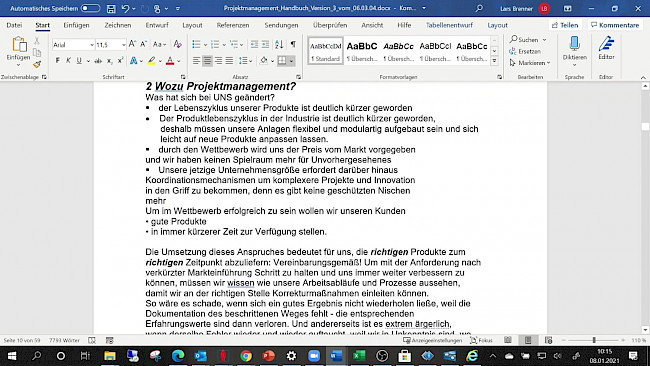Switch to Web Layout view
The image size is (650, 366).
click(548, 340)
